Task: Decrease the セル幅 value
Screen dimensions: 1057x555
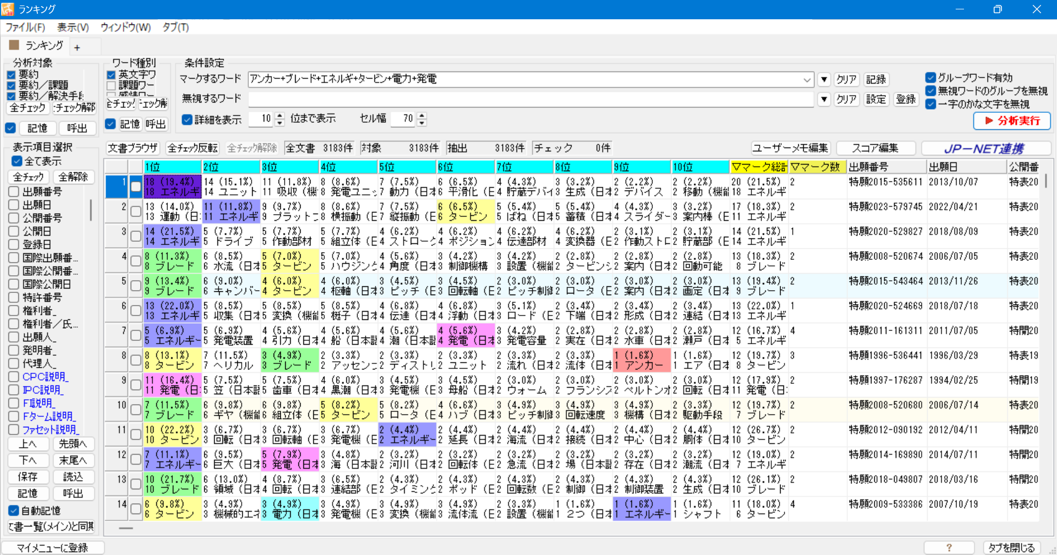Action: [422, 123]
